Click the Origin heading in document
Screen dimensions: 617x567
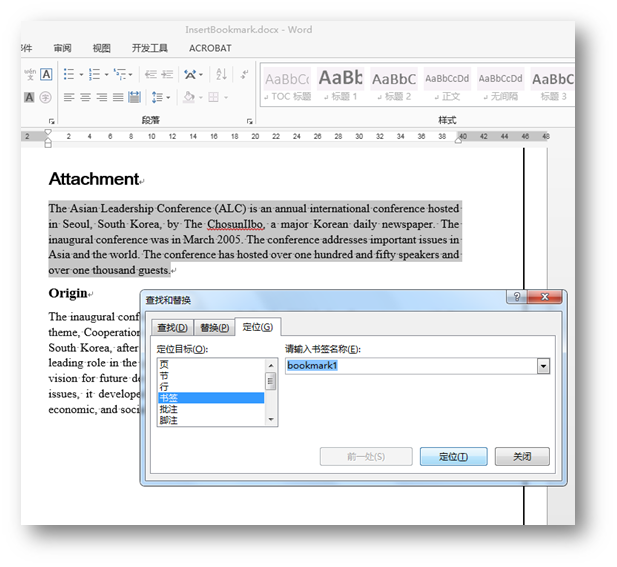68,294
